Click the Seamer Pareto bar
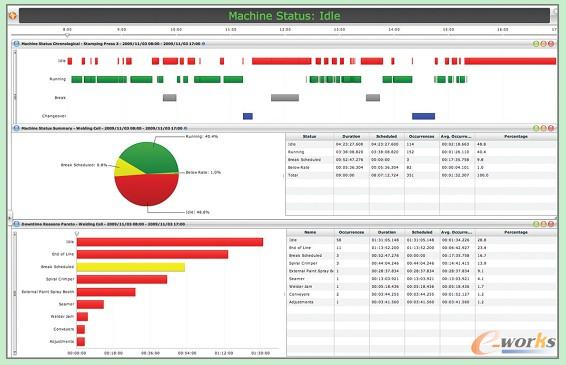The width and height of the screenshot is (566, 365). pos(90,304)
